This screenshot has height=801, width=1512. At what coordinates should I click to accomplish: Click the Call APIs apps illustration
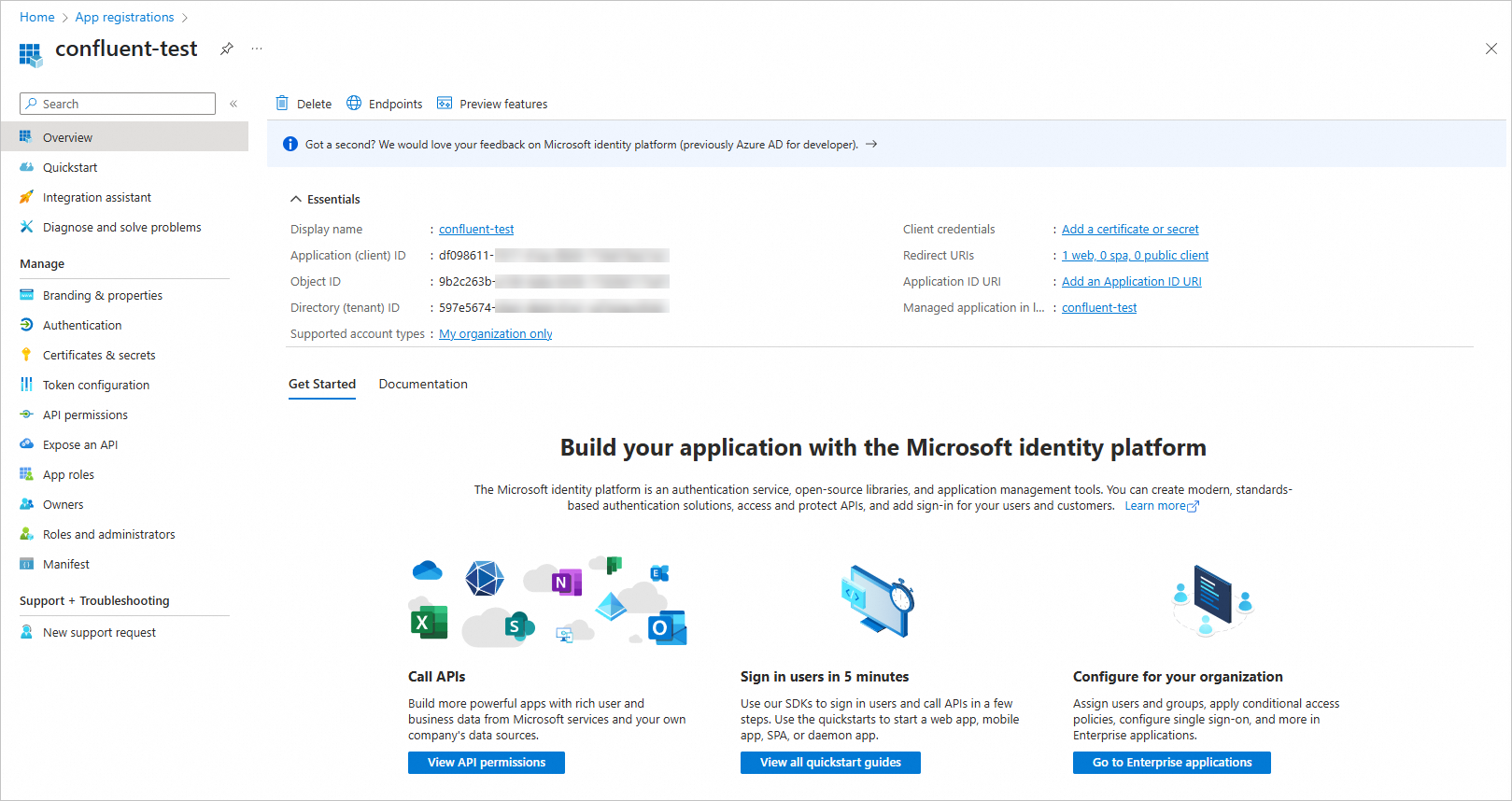click(548, 602)
